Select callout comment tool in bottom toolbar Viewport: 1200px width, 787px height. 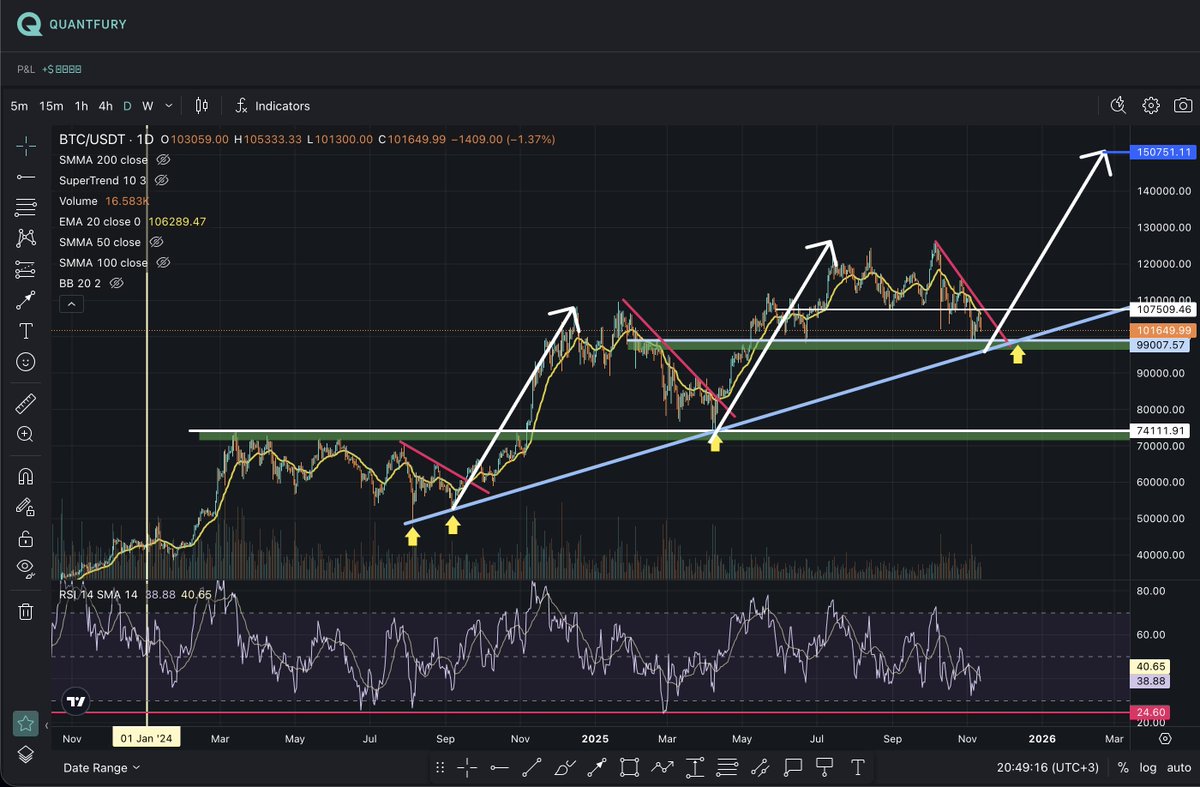point(793,767)
